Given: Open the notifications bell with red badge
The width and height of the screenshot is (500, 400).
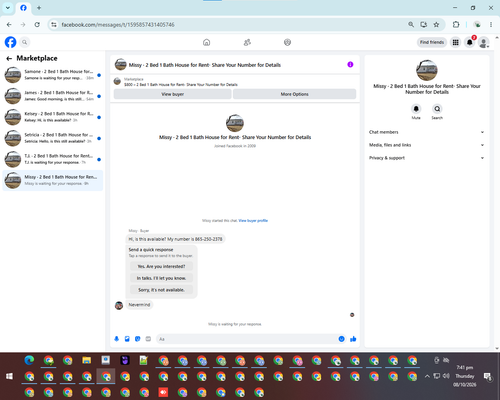Looking at the screenshot, I should tap(470, 42).
